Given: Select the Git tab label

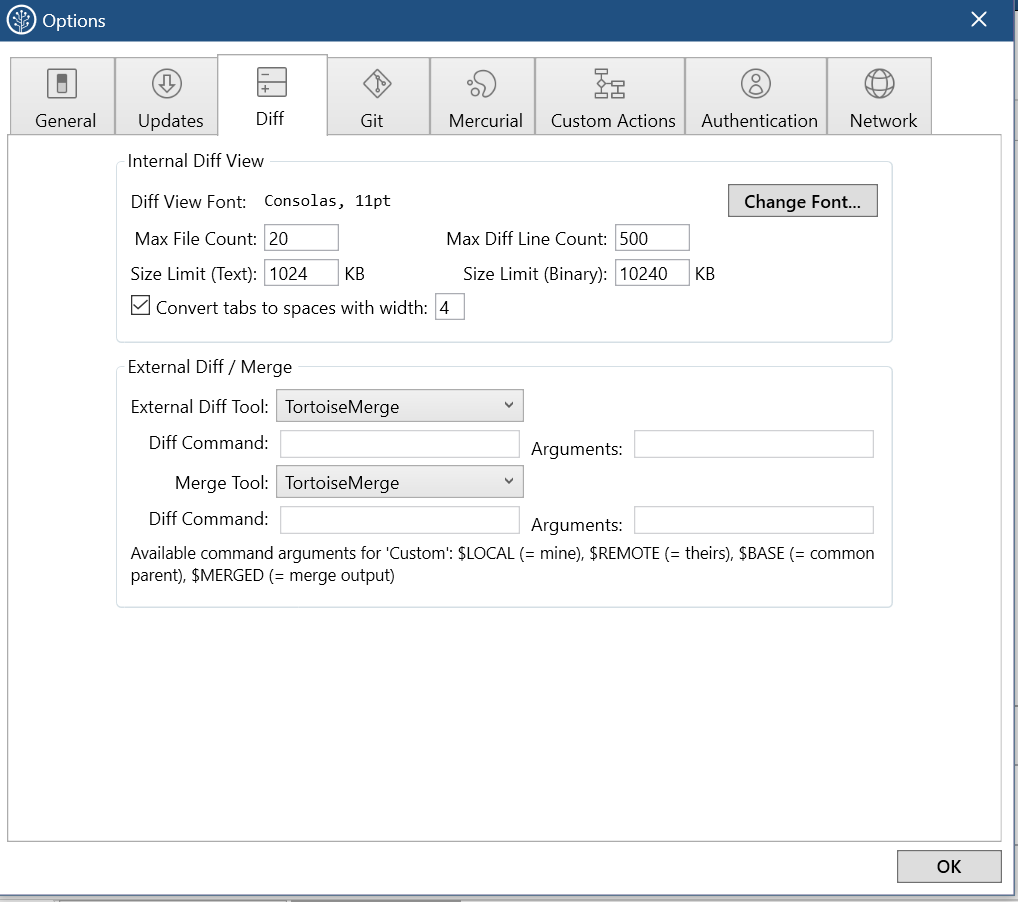Looking at the screenshot, I should pos(372,121).
